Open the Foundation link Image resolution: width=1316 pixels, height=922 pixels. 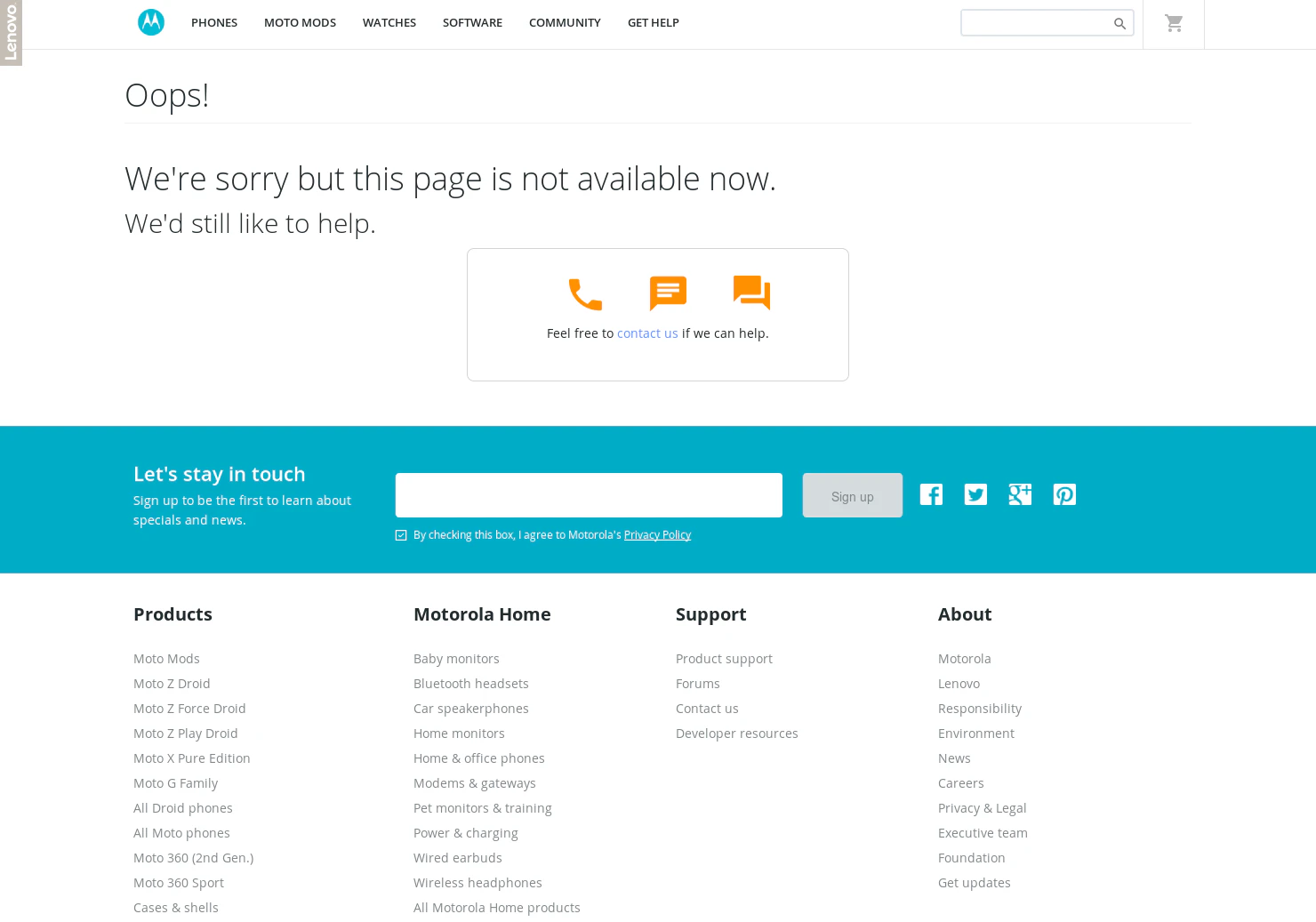(x=972, y=858)
